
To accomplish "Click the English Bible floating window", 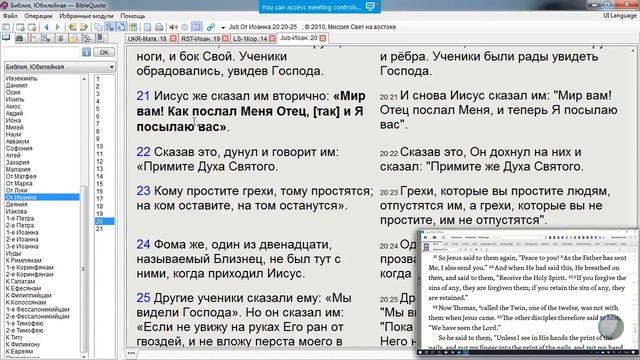I will (528, 292).
